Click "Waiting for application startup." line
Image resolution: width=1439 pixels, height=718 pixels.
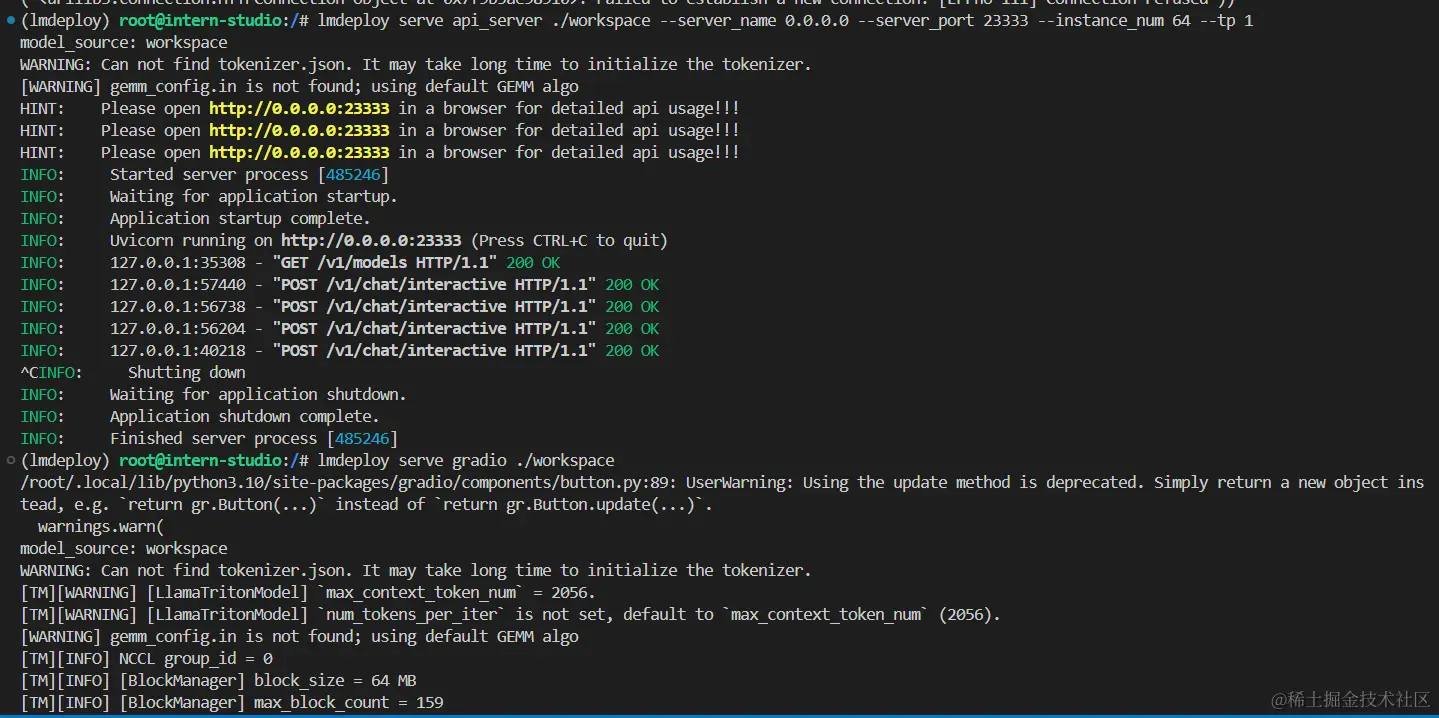(253, 196)
